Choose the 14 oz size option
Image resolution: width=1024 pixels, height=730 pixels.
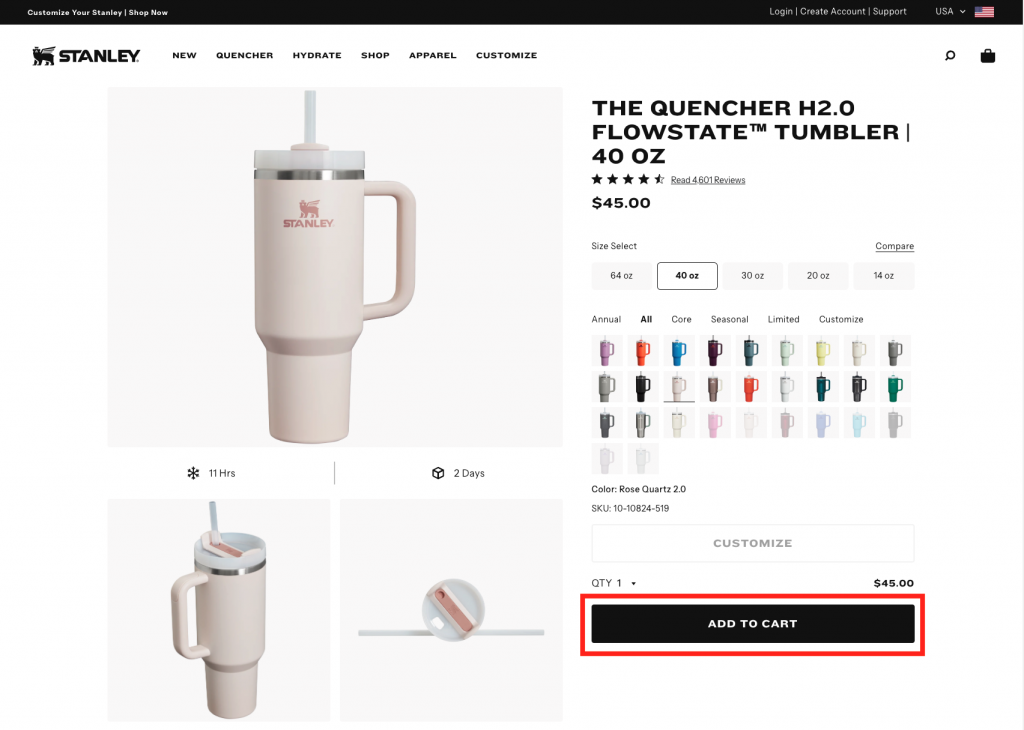click(x=884, y=276)
